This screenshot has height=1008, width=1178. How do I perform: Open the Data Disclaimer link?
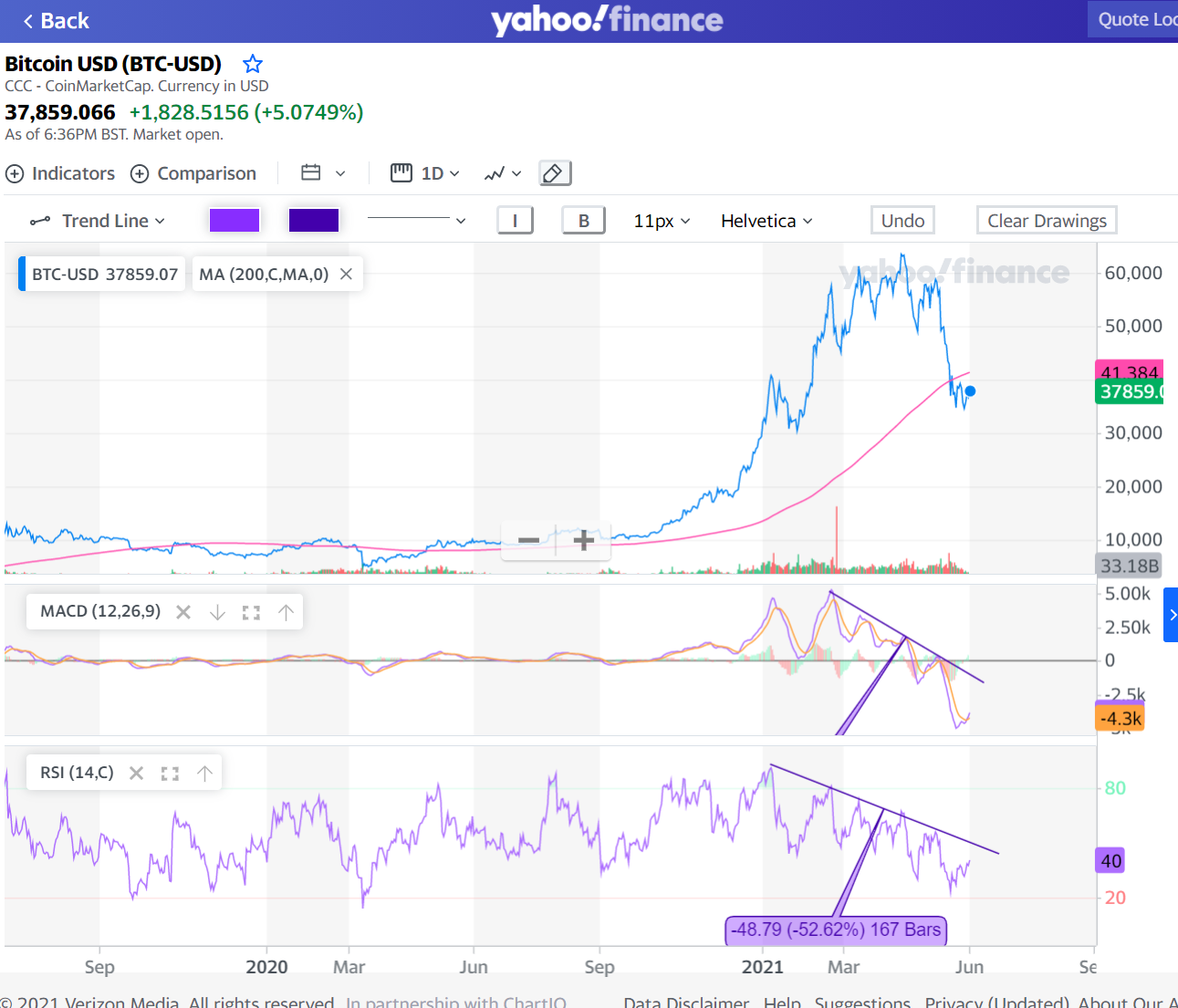pos(686,1002)
